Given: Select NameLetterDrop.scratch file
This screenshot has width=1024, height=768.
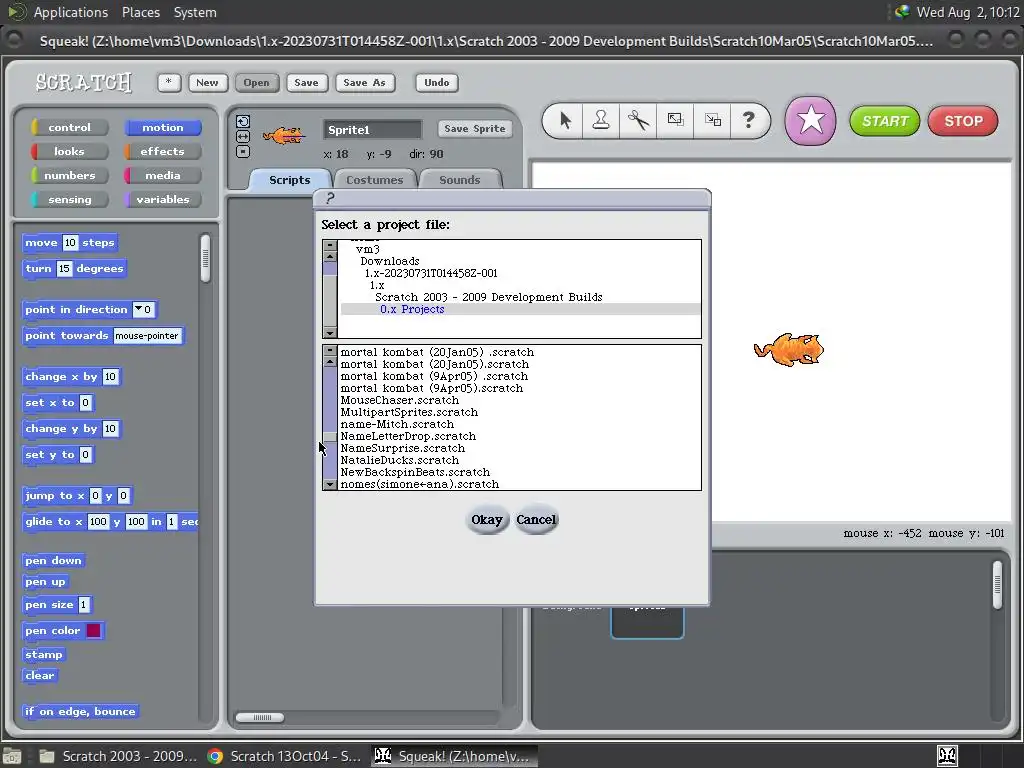Looking at the screenshot, I should coord(408,436).
